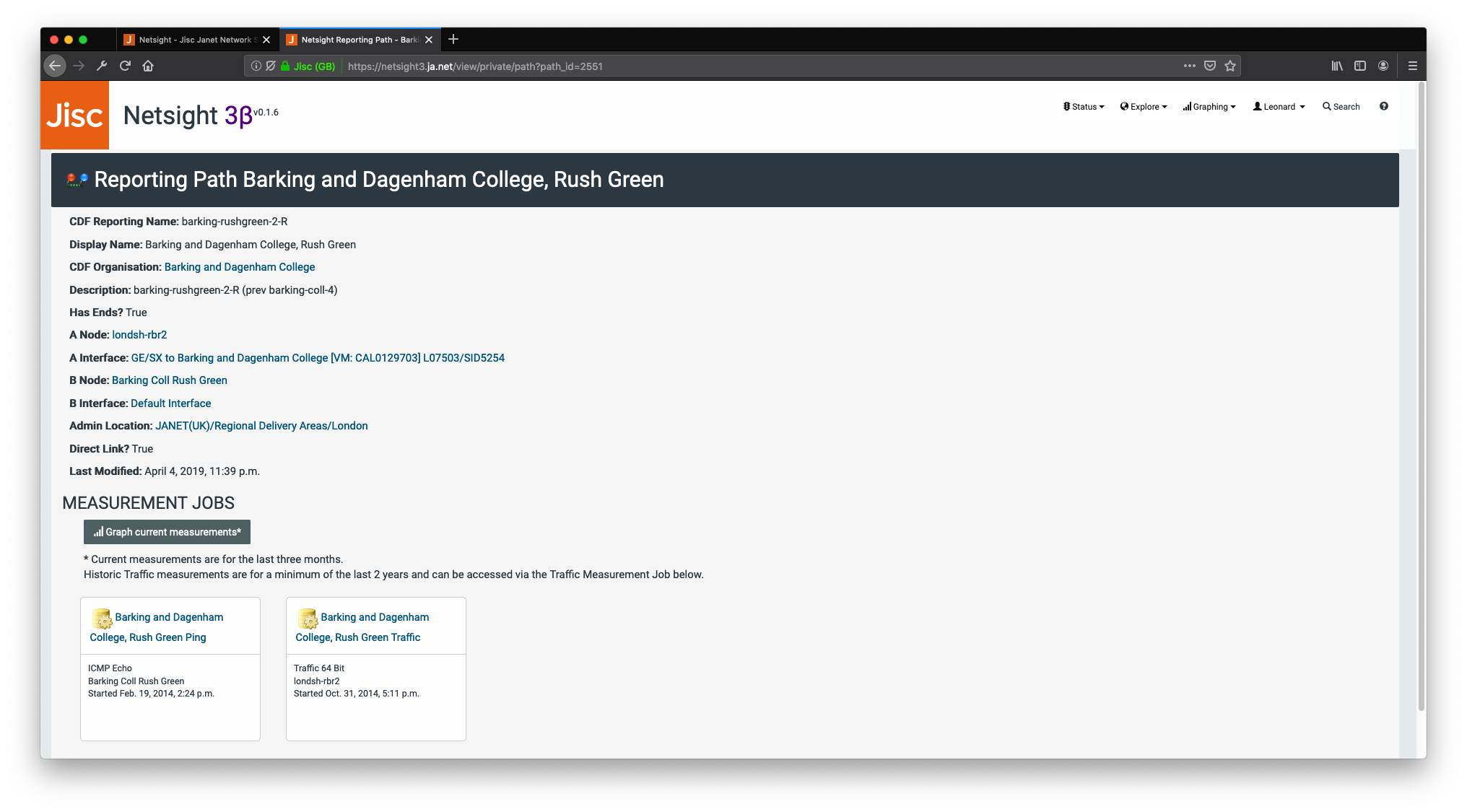Select the Netsight Reporting Path tab
Image resolution: width=1467 pixels, height=812 pixels.
(360, 40)
